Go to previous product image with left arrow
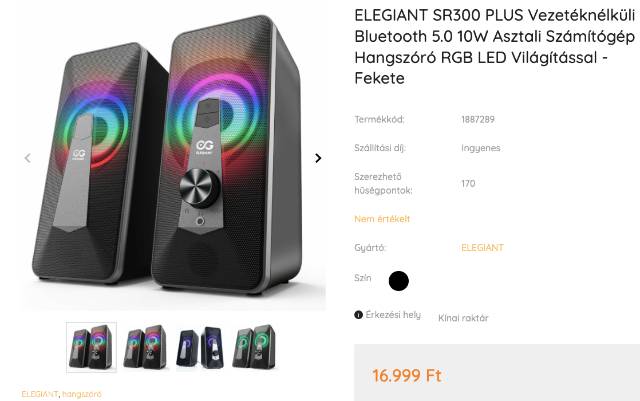 [x=28, y=158]
